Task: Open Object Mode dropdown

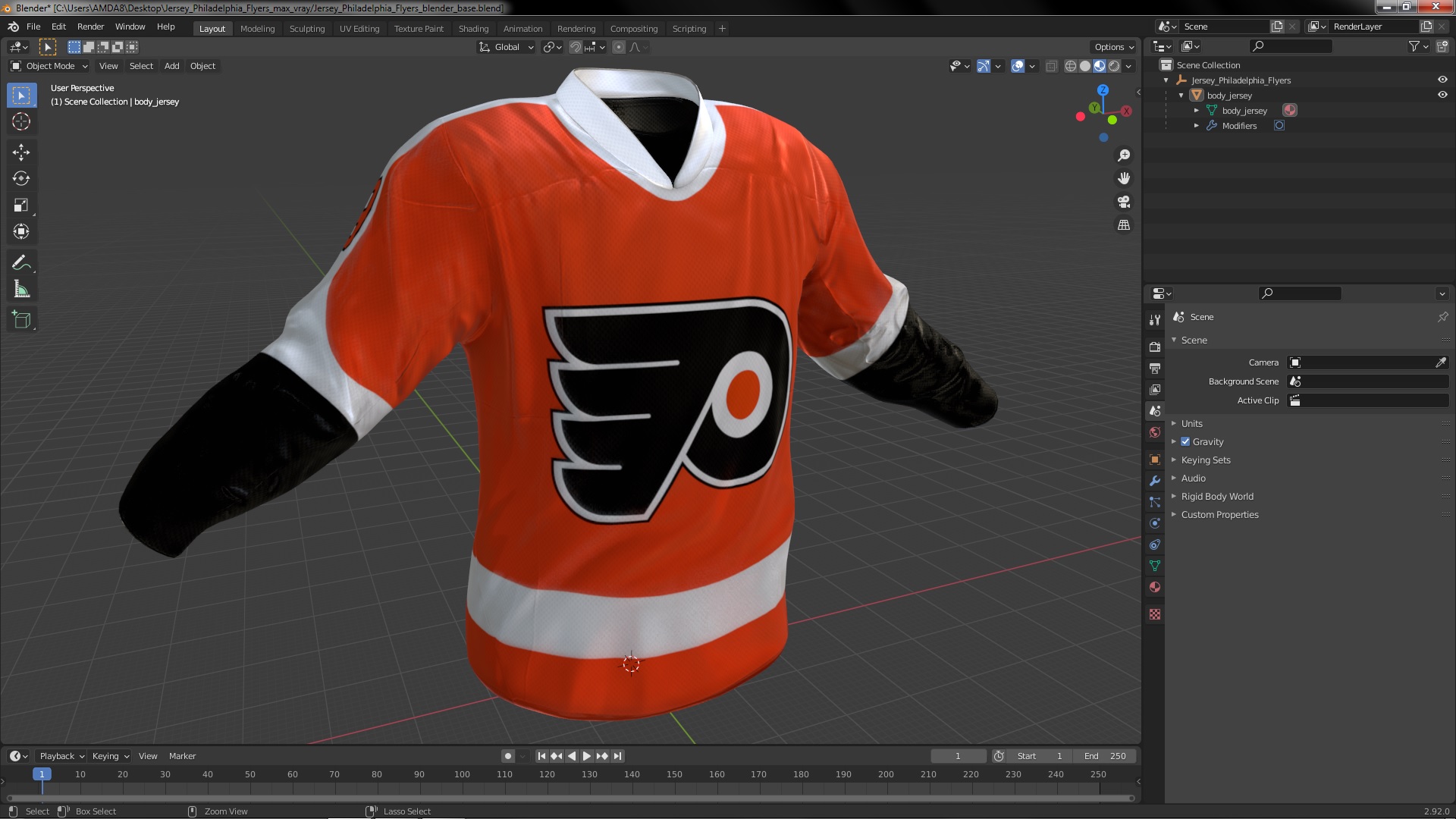Action: (49, 66)
